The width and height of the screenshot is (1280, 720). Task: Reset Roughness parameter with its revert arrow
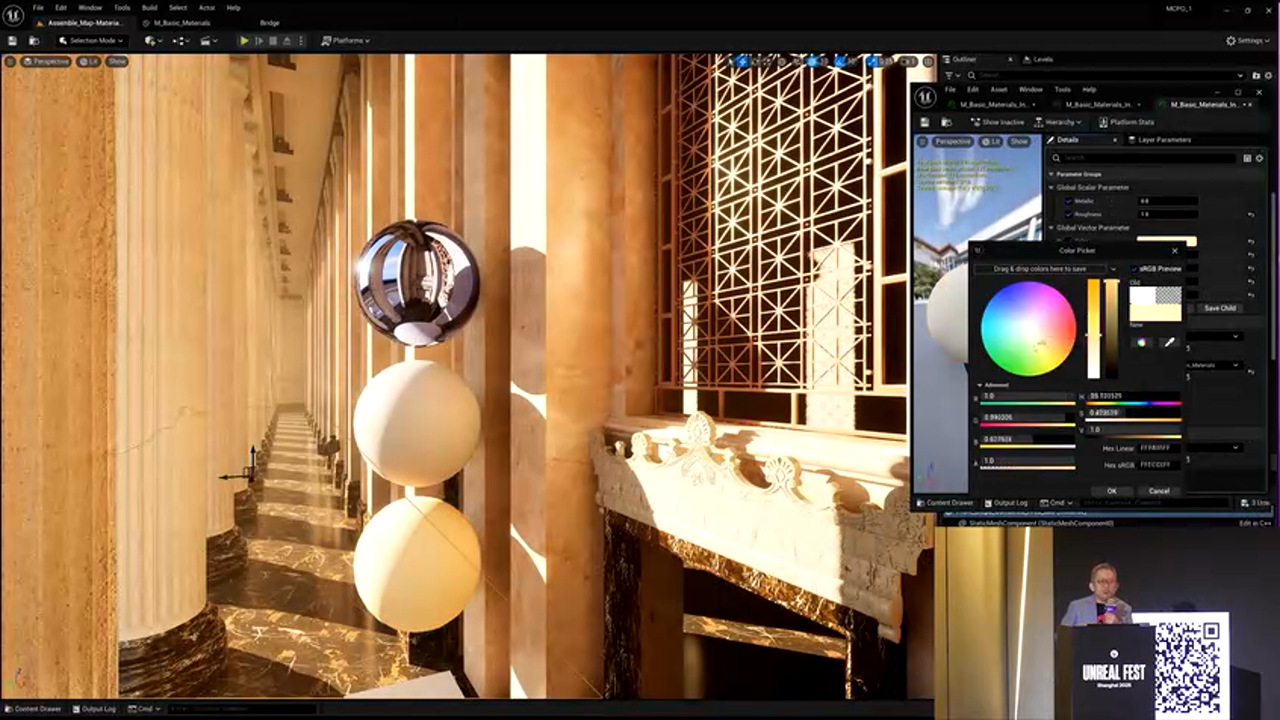pyautogui.click(x=1250, y=214)
